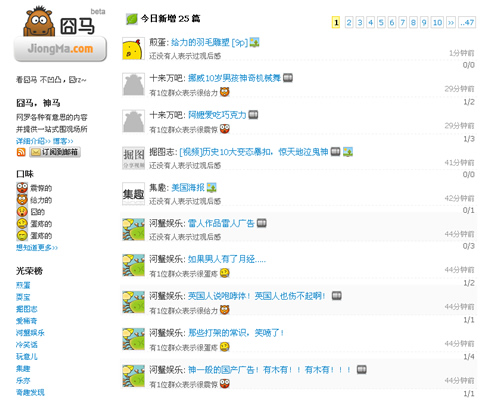This screenshot has width=500, height=400.
Task: Open 冷笑话 in the 光荣榜 list
Action: pos(27,345)
